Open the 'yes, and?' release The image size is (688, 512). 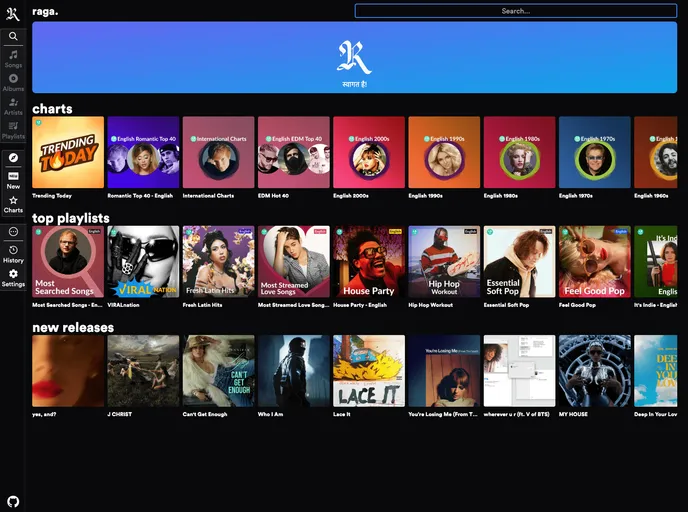[68, 371]
